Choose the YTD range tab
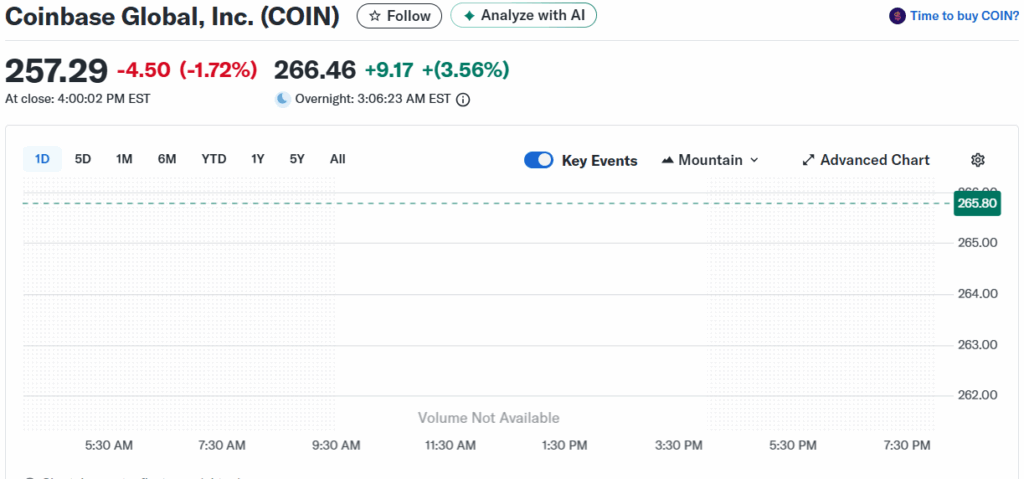The width and height of the screenshot is (1024, 479). (213, 159)
